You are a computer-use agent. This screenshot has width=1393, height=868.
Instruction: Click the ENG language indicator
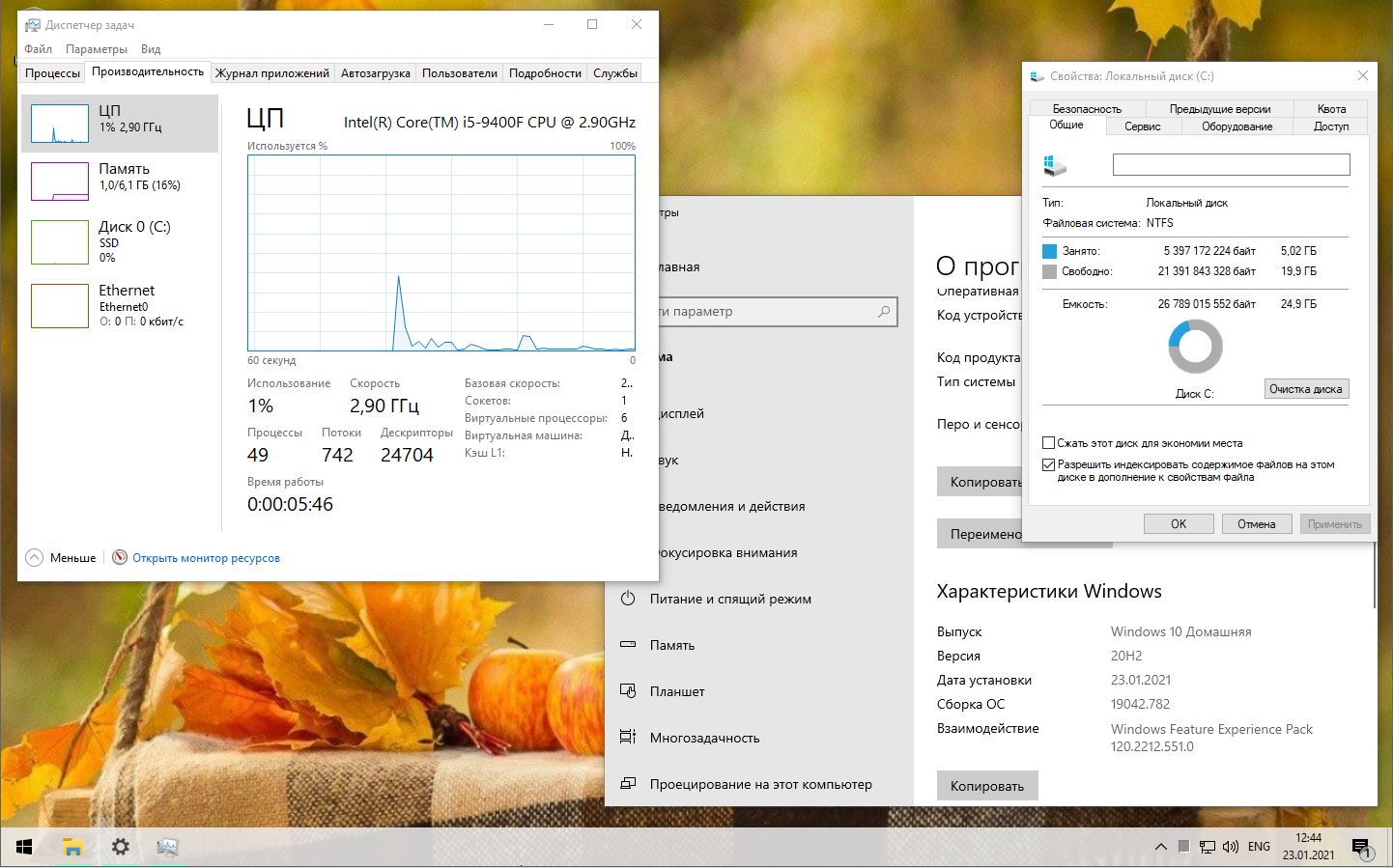point(1259,847)
